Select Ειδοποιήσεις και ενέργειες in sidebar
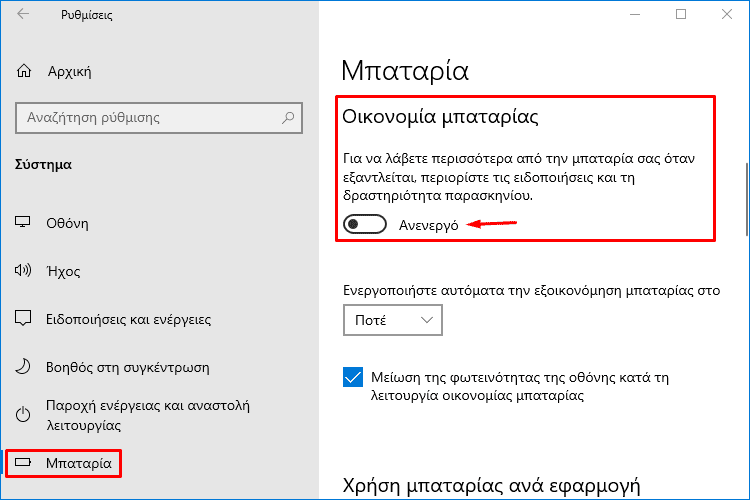Viewport: 750px width, 500px height. pyautogui.click(x=128, y=320)
